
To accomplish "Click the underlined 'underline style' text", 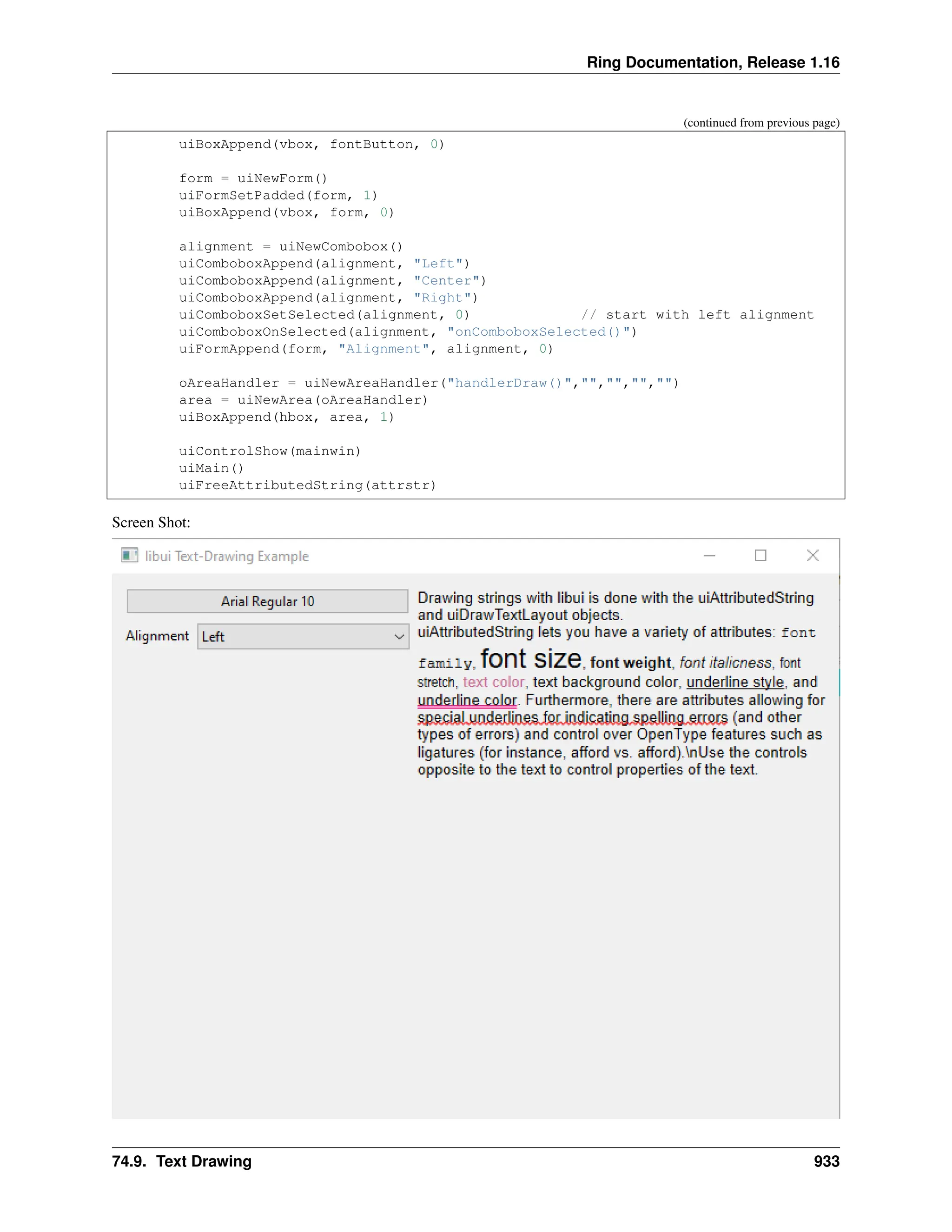I will [734, 682].
